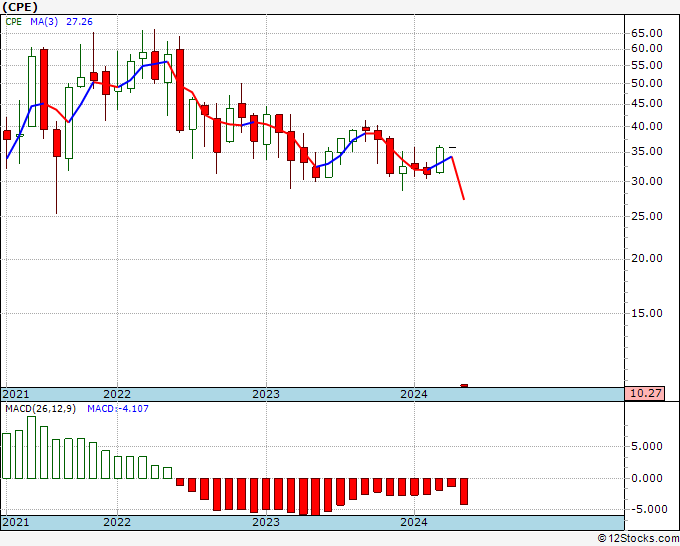Click the 0.000 MACD axis label
680x546 pixels.
click(647, 479)
